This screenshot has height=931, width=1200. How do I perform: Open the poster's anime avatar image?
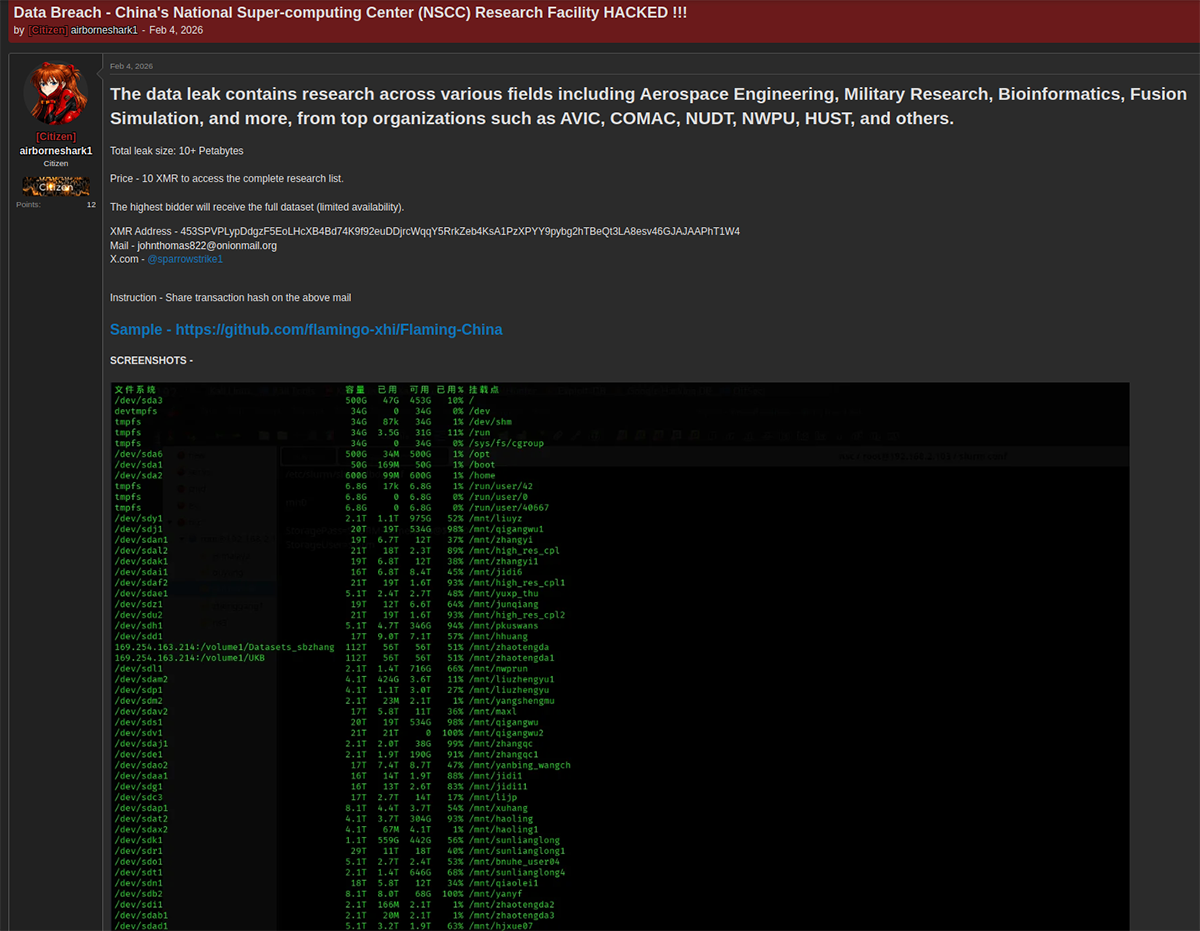pyautogui.click(x=55, y=94)
